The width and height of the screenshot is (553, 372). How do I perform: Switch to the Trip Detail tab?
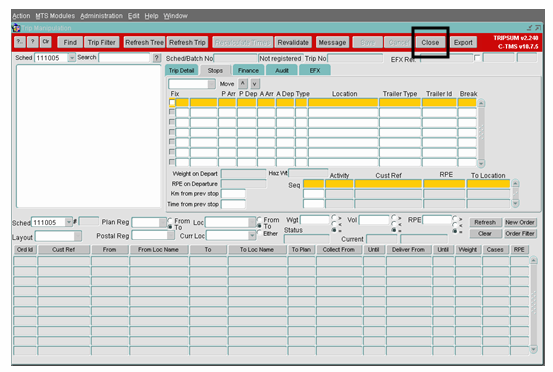tap(181, 70)
